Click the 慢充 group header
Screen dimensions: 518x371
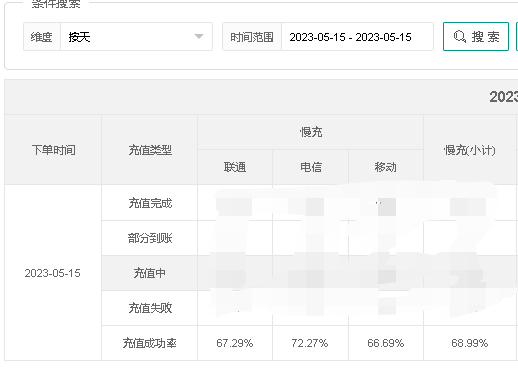(311, 132)
